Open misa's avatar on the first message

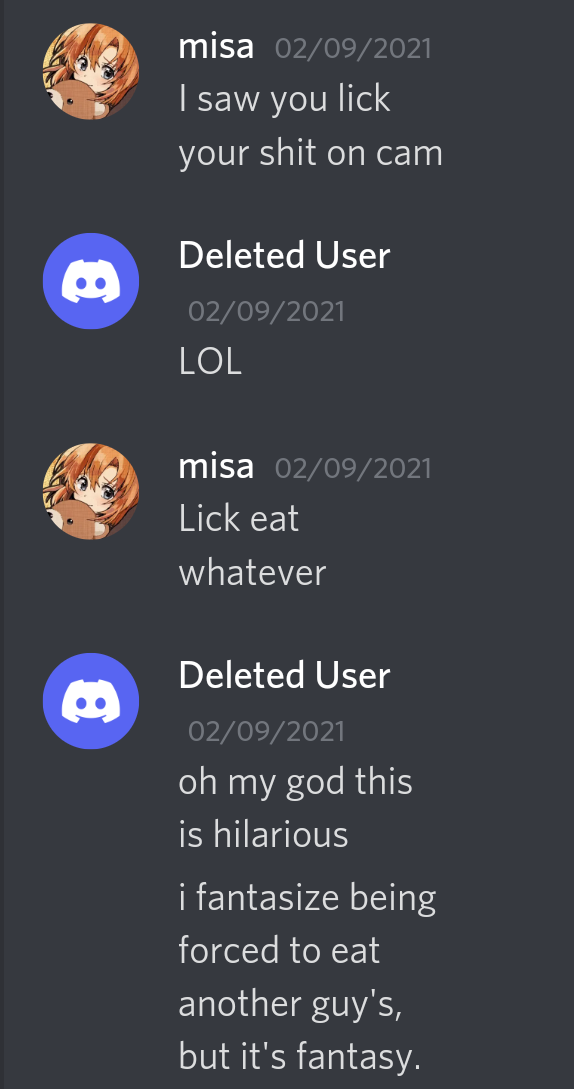[91, 72]
